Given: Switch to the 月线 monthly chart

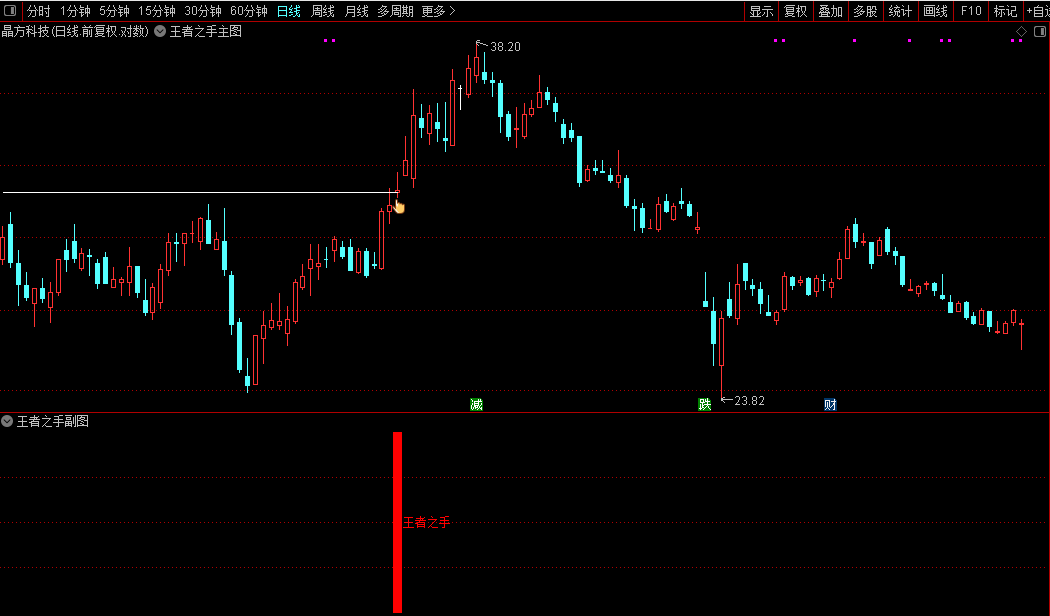Looking at the screenshot, I should pos(356,11).
